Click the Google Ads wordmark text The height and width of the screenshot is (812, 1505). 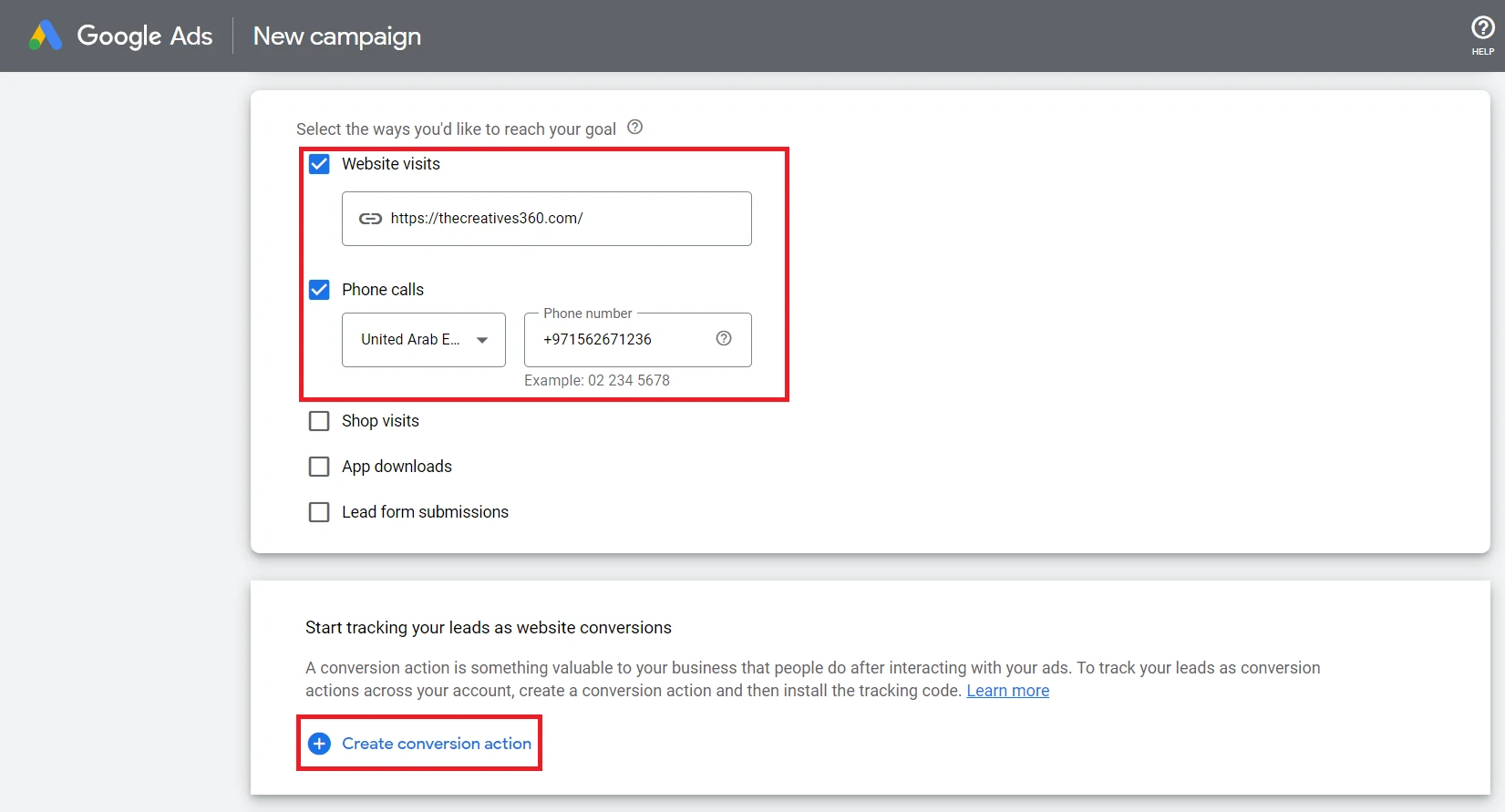click(x=145, y=36)
